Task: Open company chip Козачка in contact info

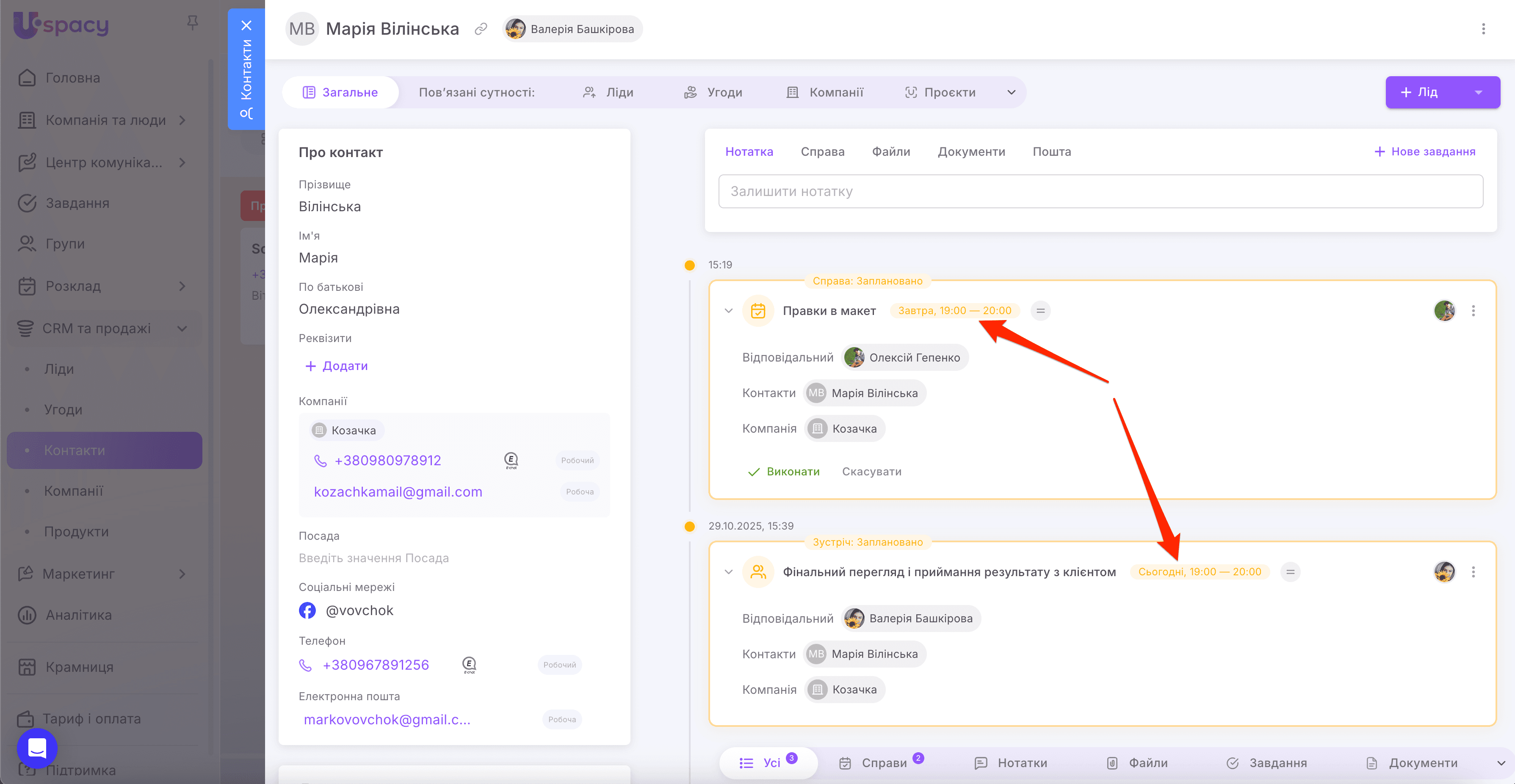Action: tap(347, 431)
